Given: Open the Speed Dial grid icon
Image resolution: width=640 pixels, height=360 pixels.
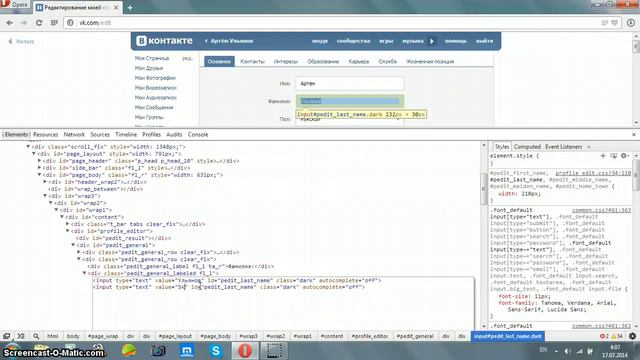Looking at the screenshot, I should point(54,23).
